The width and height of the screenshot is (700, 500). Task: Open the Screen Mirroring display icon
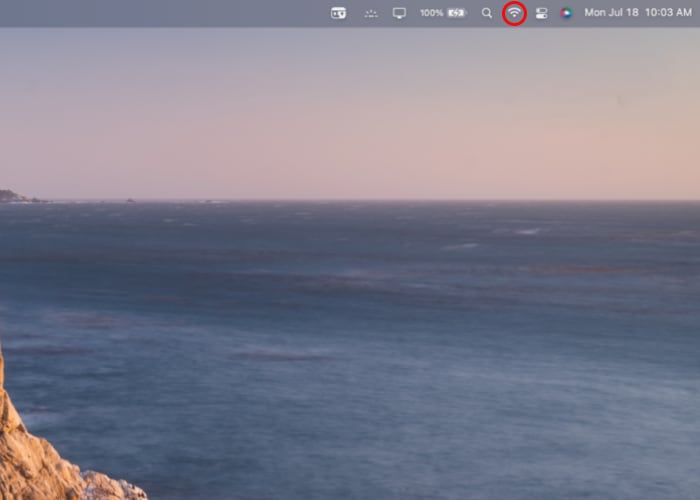[399, 13]
